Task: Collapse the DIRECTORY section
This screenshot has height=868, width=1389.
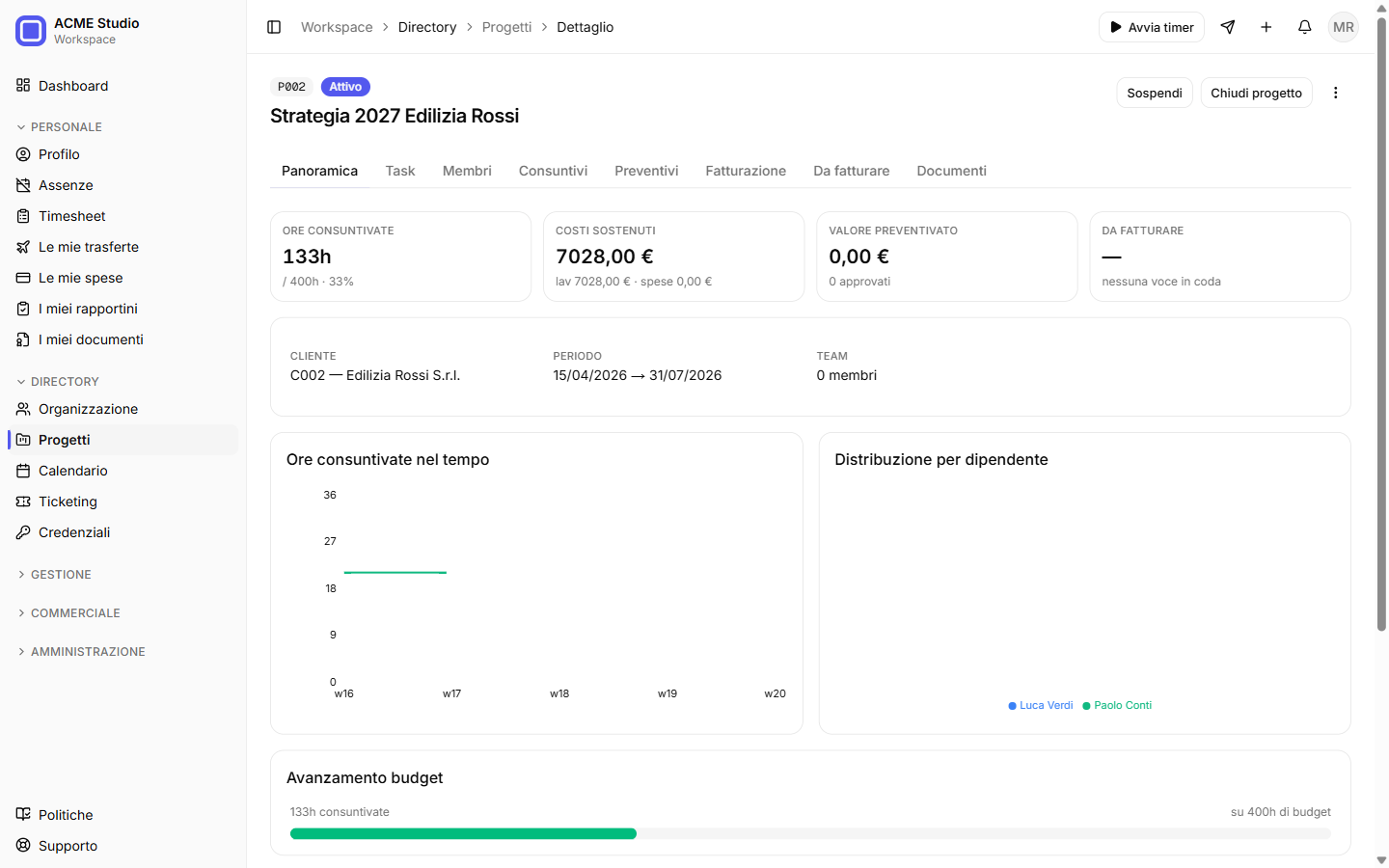Action: (58, 382)
